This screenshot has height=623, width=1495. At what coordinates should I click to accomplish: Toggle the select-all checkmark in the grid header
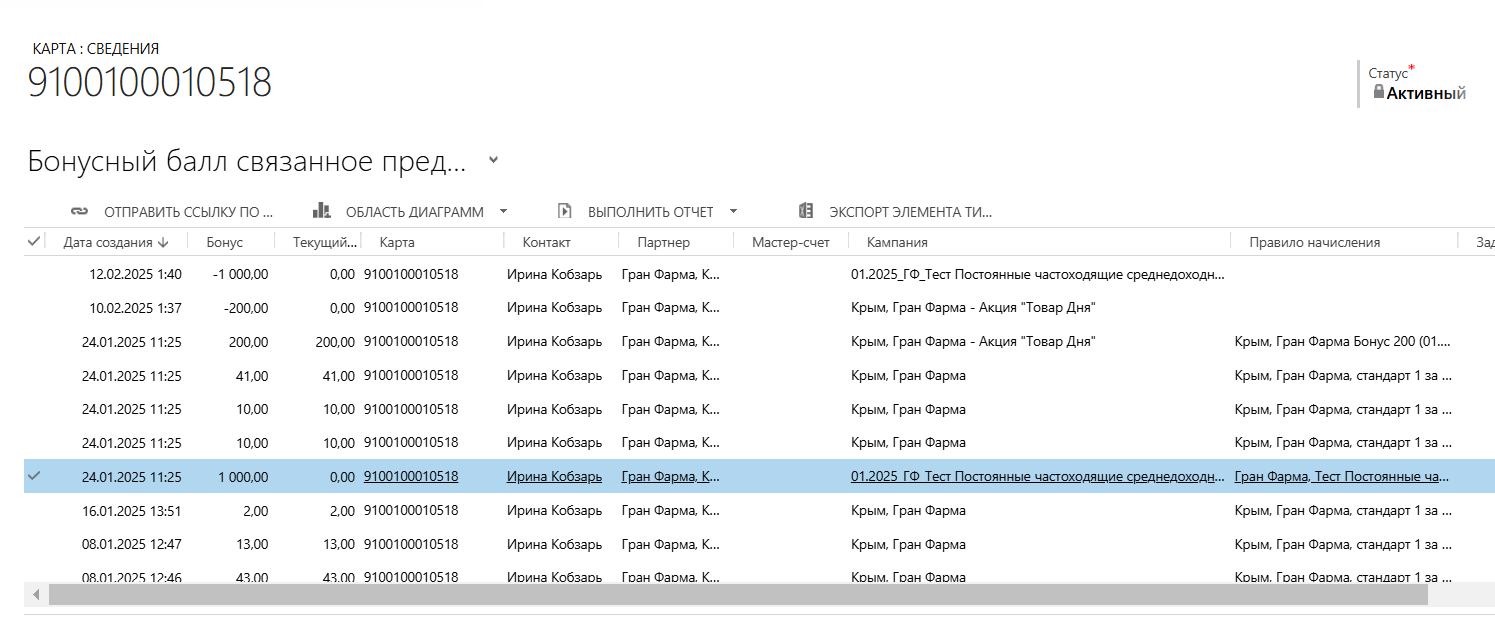click(35, 241)
